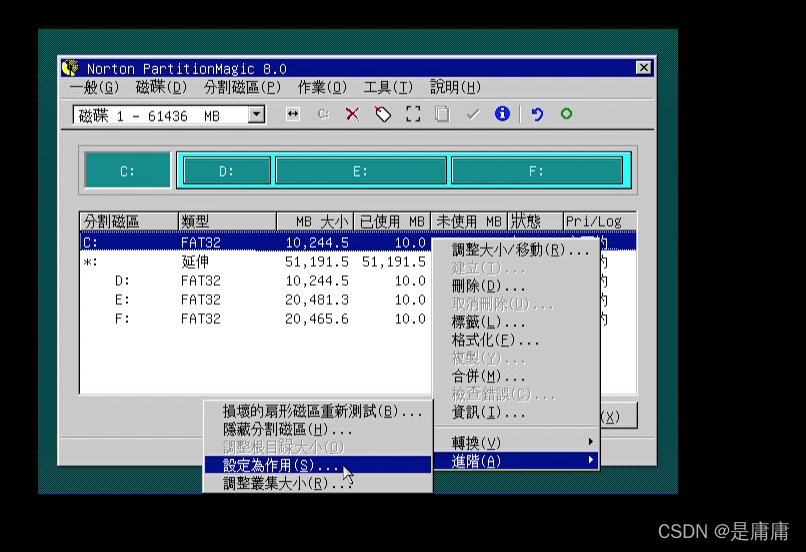Click the blue undo arrow icon
Viewport: 806px width, 552px height.
pos(537,114)
